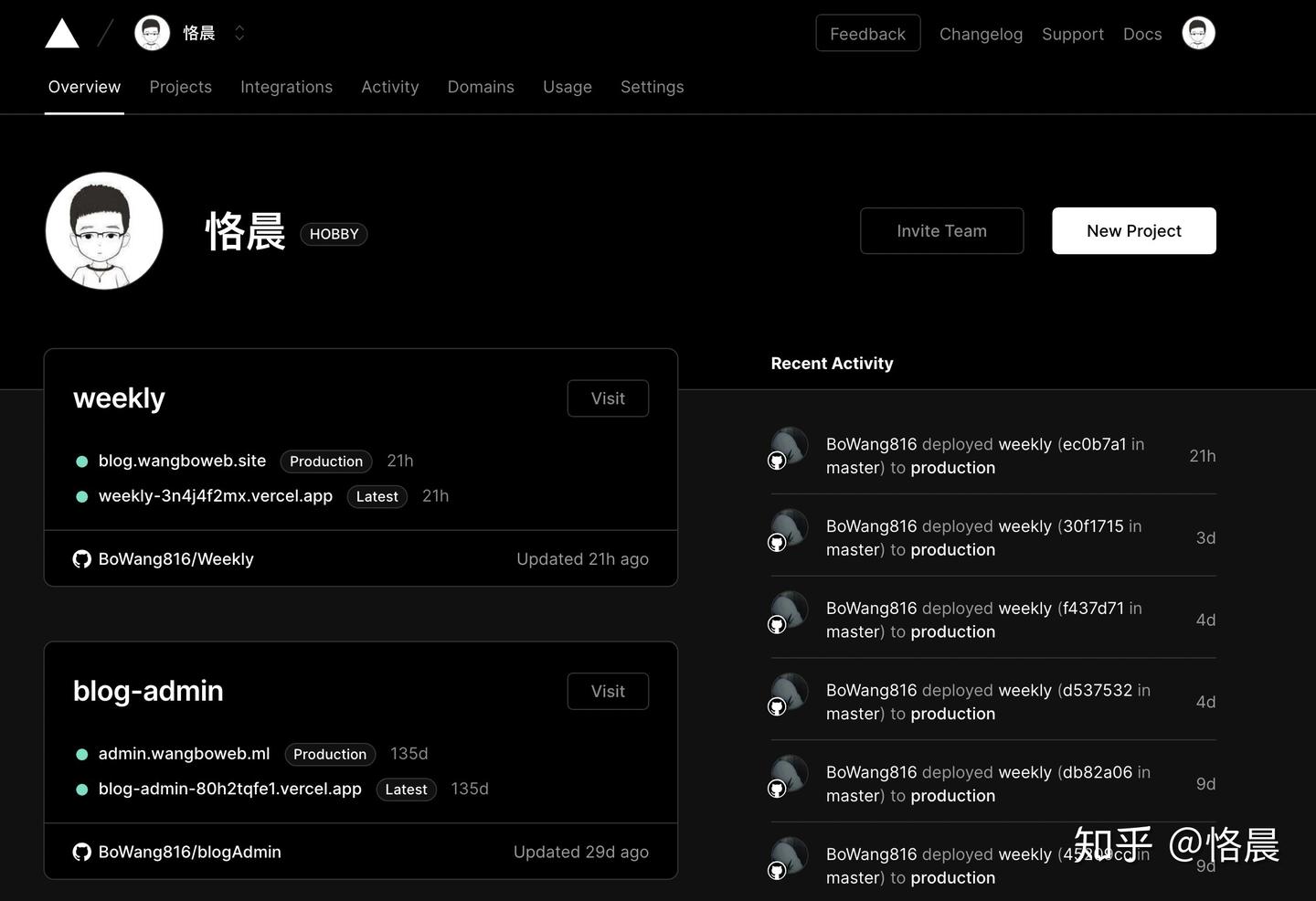Click the large profile avatar image
Screen dimensions: 1316x901
tap(104, 230)
